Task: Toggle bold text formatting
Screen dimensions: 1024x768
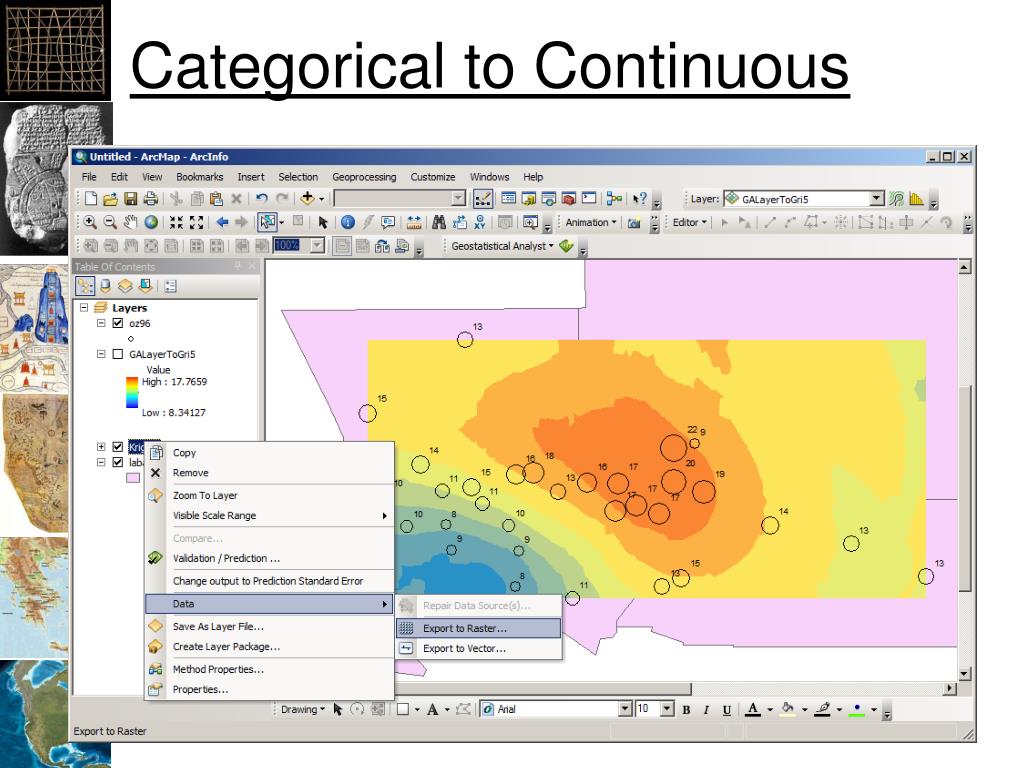Action: tap(686, 710)
